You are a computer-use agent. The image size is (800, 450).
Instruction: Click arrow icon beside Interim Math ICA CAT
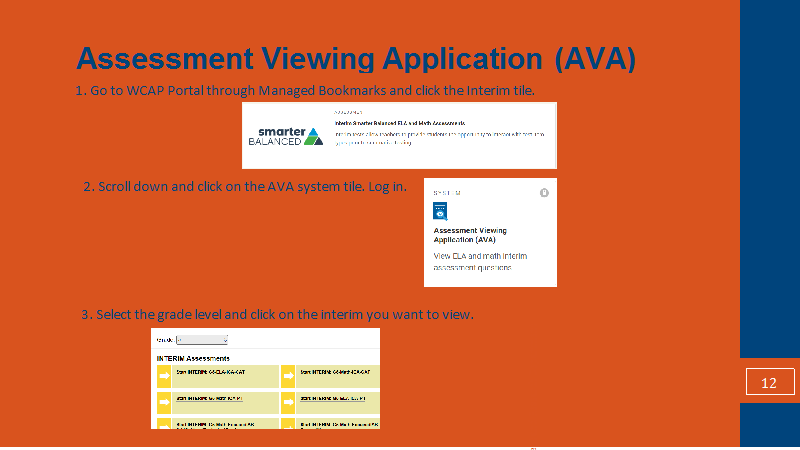coord(288,376)
